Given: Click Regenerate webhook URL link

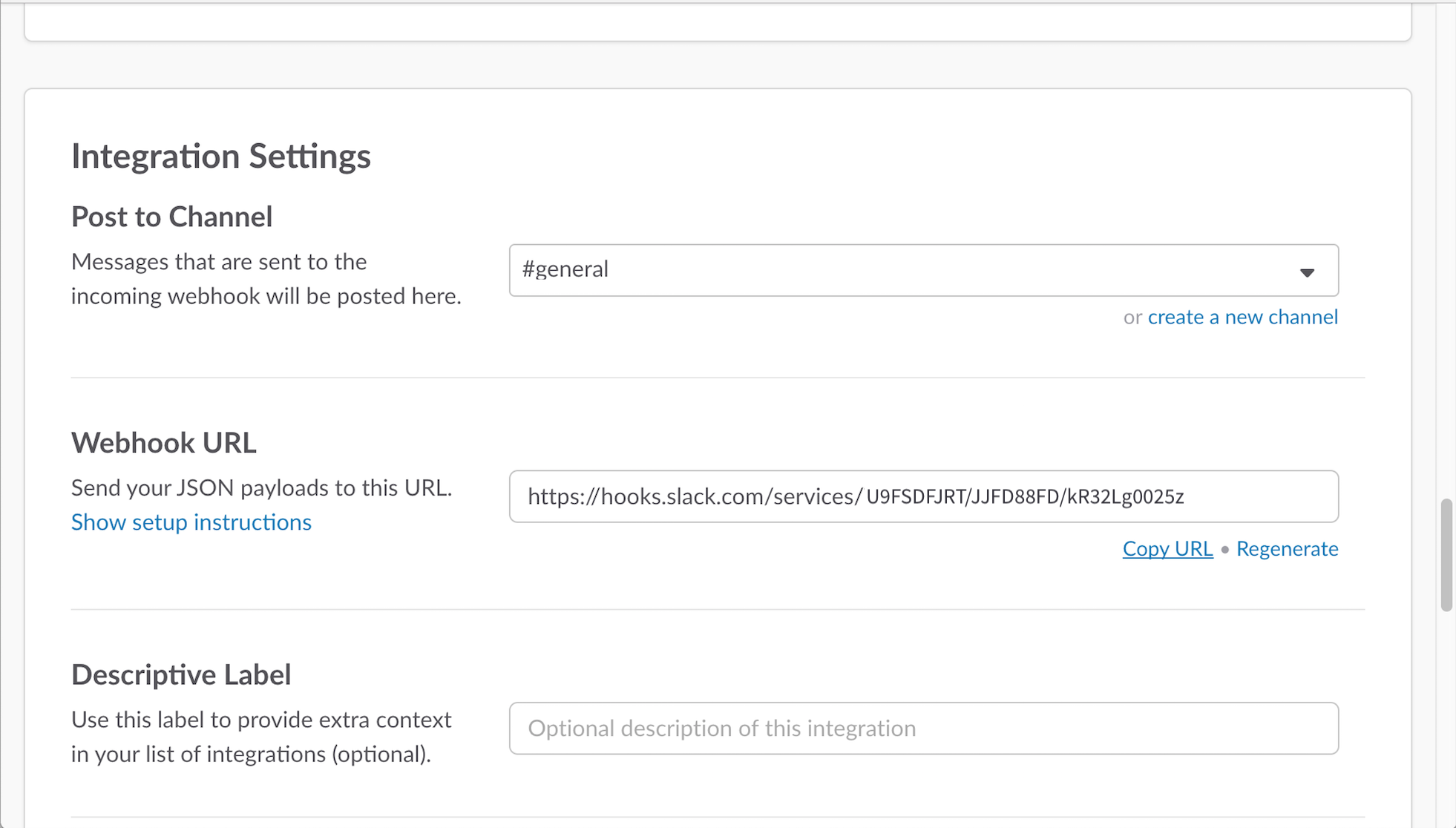Looking at the screenshot, I should (1287, 549).
